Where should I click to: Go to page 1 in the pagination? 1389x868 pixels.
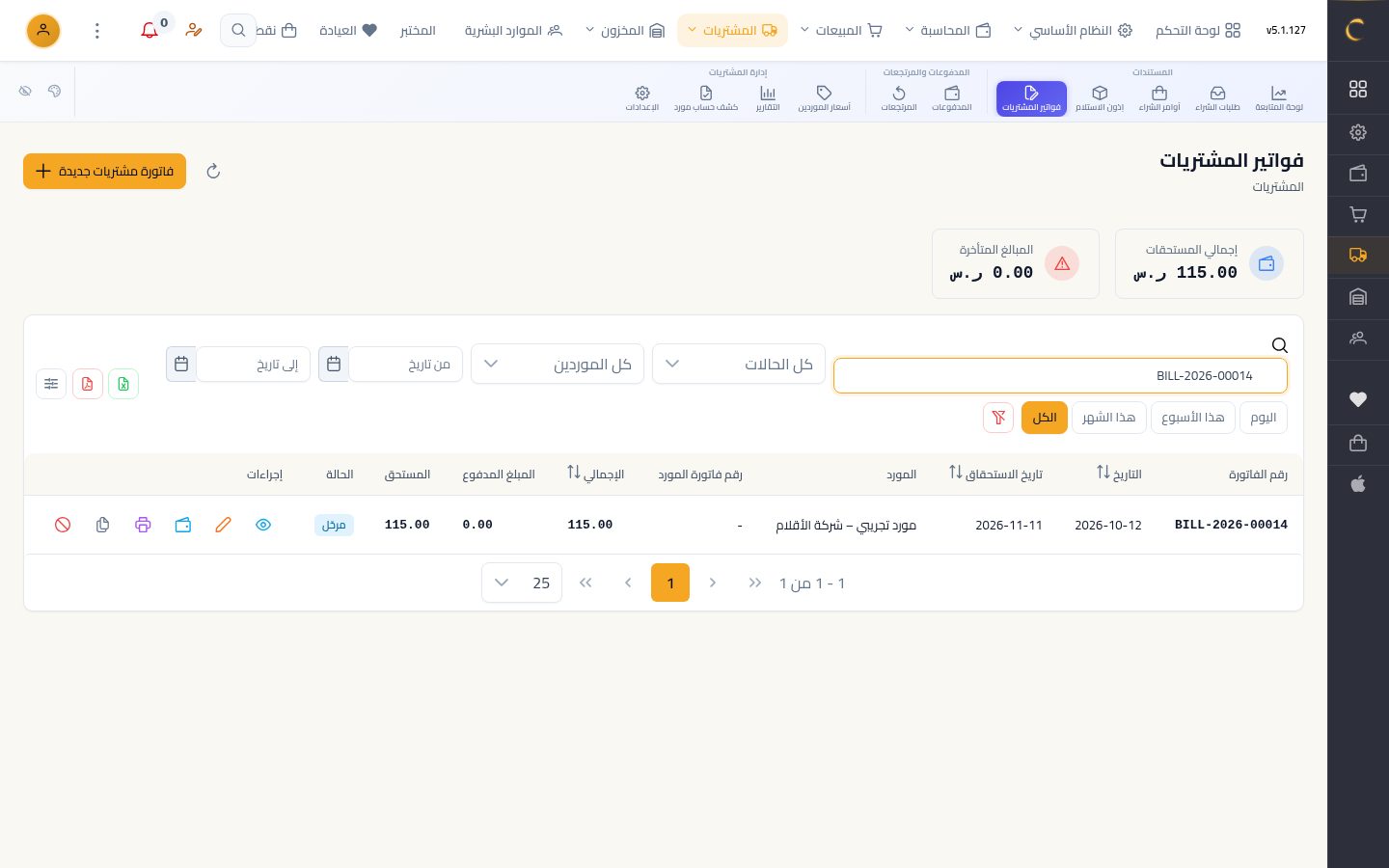point(670,583)
